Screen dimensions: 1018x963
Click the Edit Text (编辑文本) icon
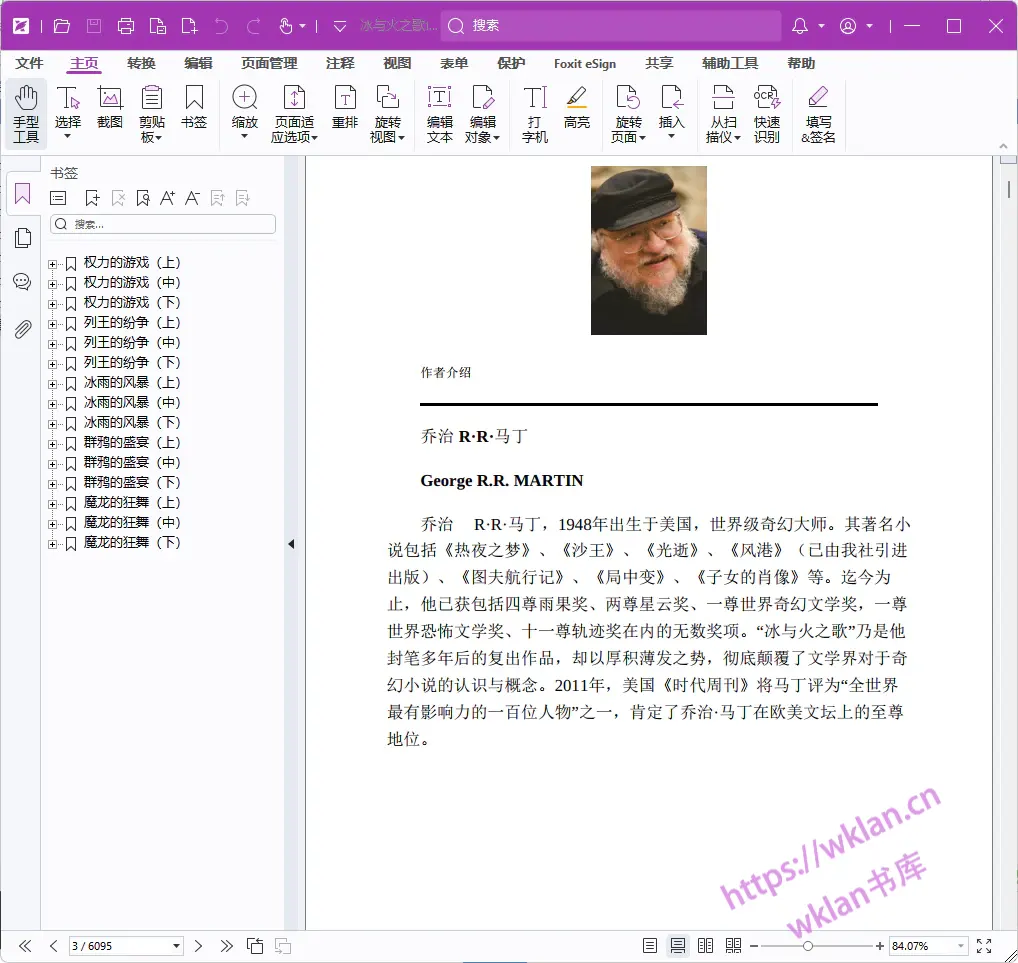[x=440, y=113]
